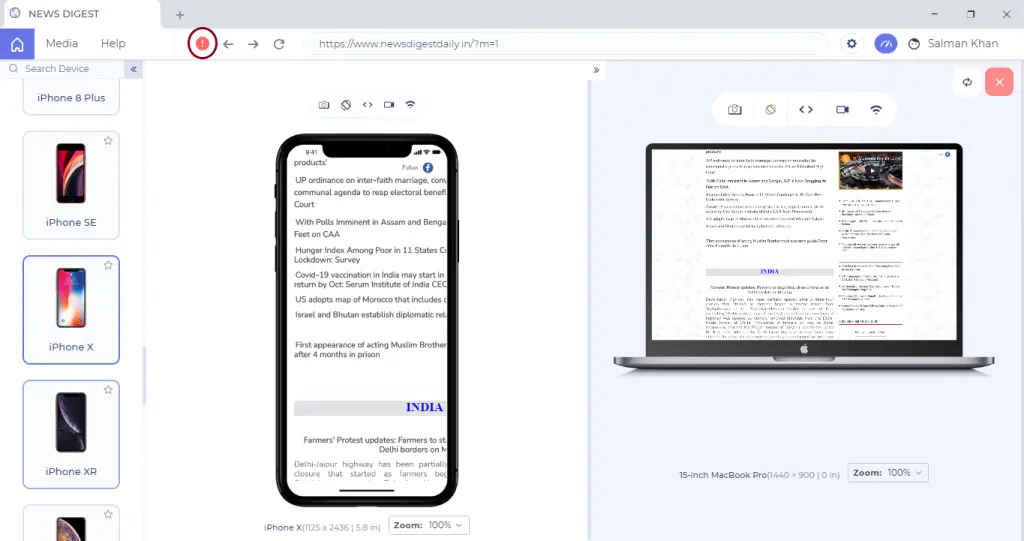The height and width of the screenshot is (541, 1024).
Task: Click the Home icon button
Action: pyautogui.click(x=17, y=44)
